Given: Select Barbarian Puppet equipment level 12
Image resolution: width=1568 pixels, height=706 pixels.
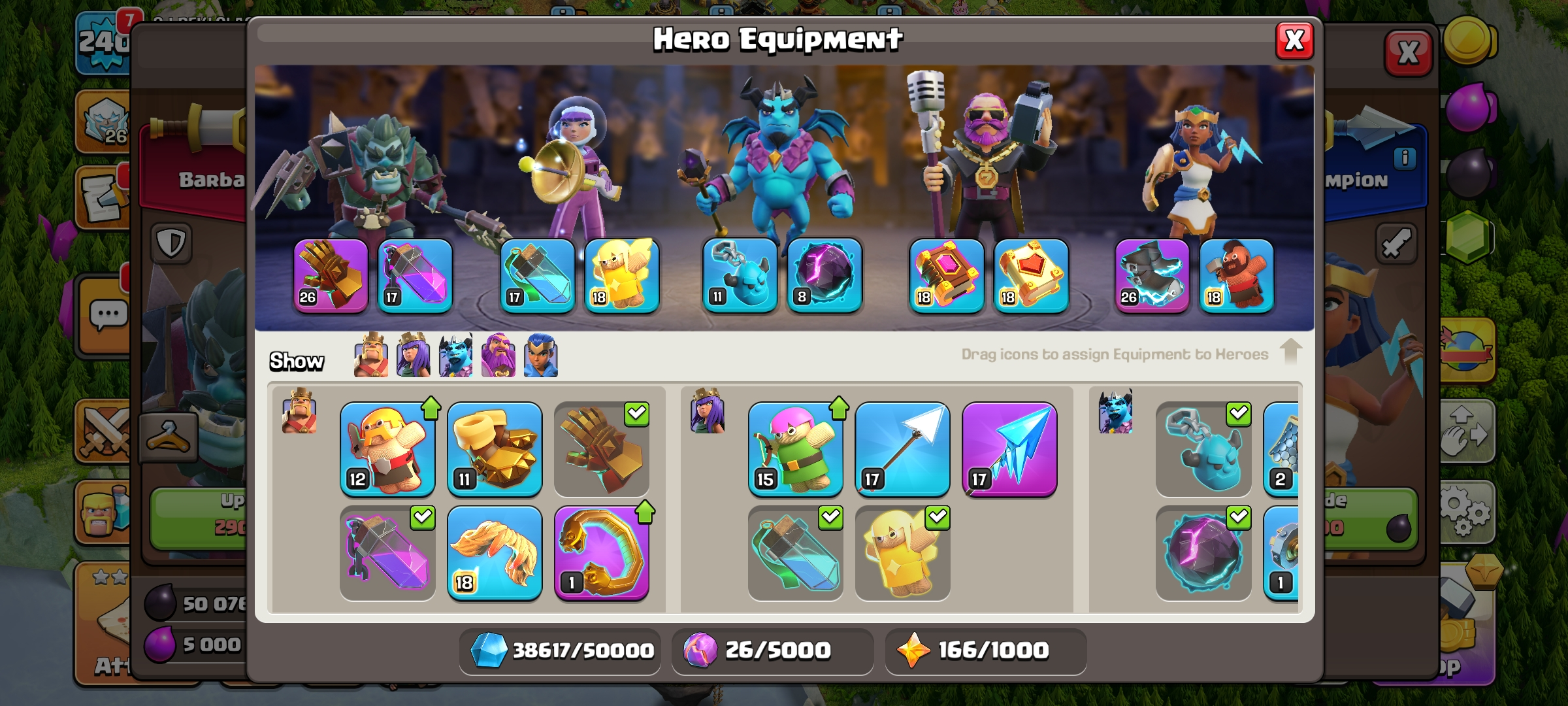Looking at the screenshot, I should (387, 450).
